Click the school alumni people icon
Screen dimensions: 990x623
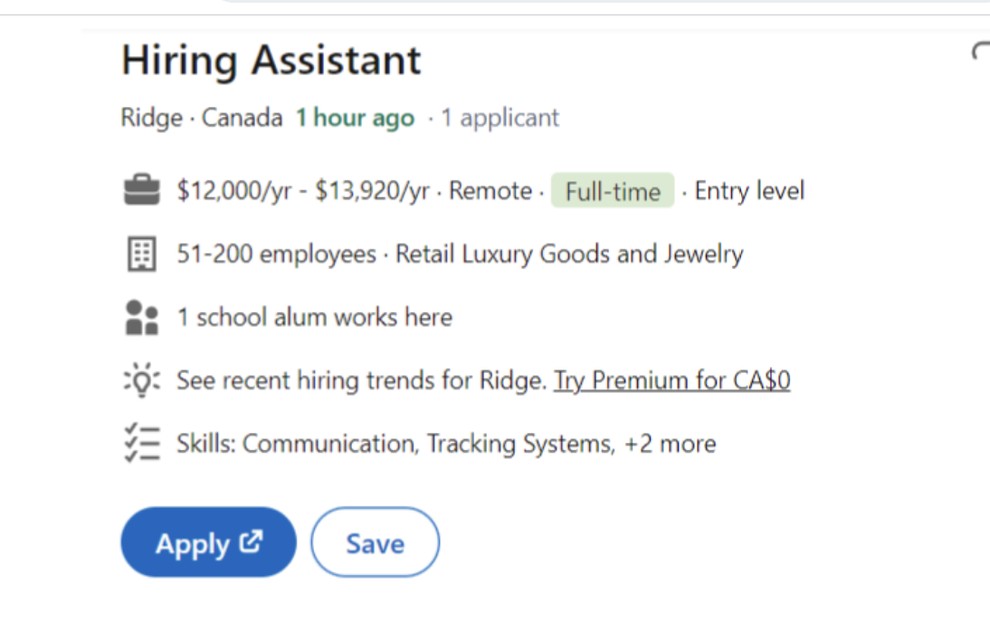point(142,316)
